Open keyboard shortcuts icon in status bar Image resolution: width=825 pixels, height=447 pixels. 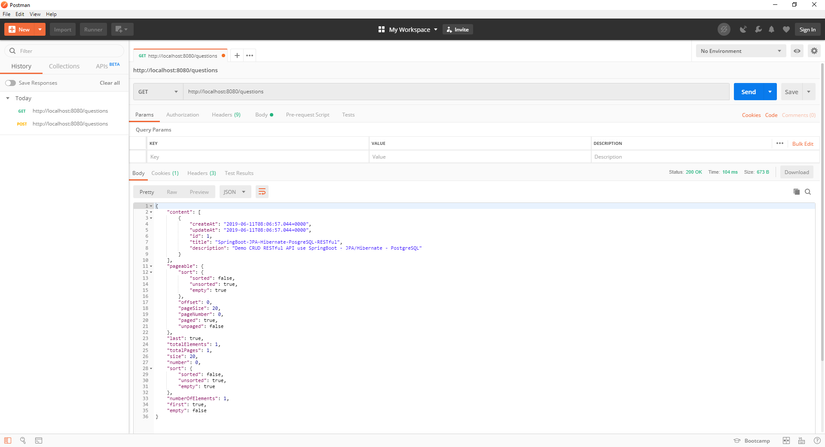801,441
